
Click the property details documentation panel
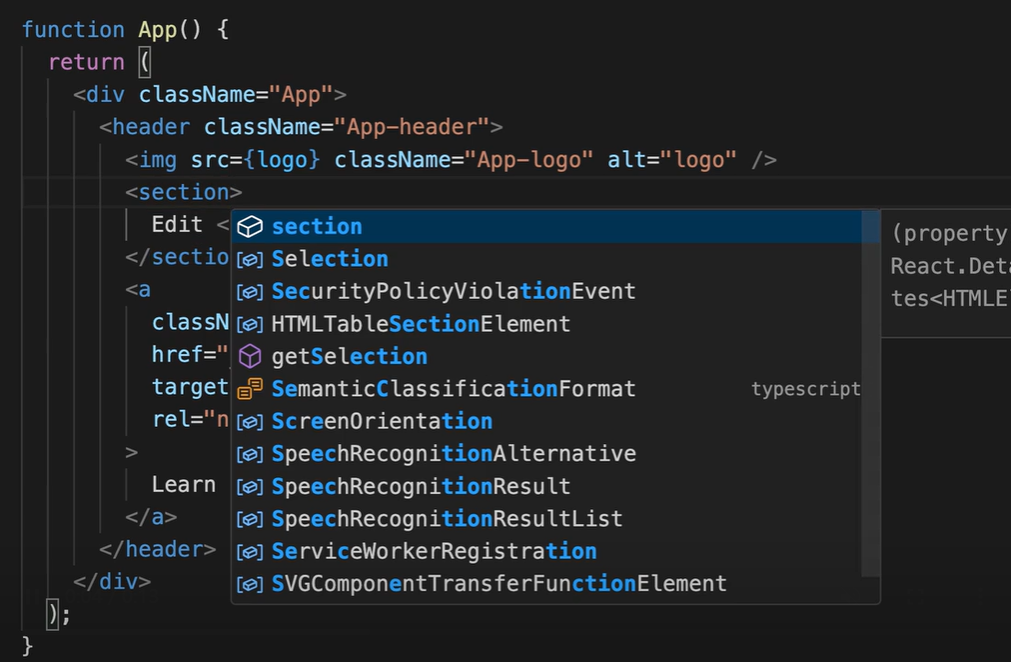point(947,266)
